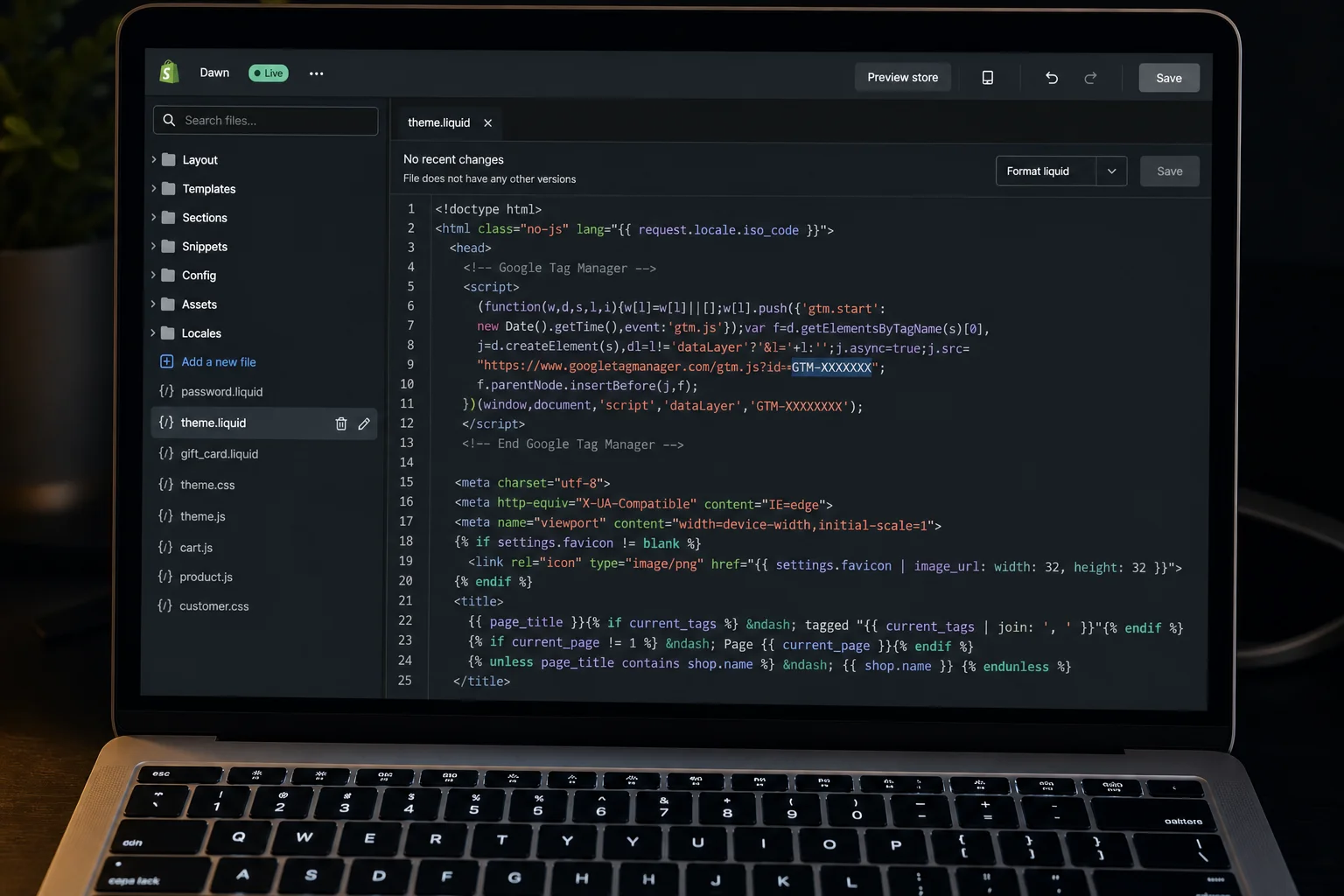Click the top bar Save button
1344x896 pixels.
click(x=1169, y=78)
